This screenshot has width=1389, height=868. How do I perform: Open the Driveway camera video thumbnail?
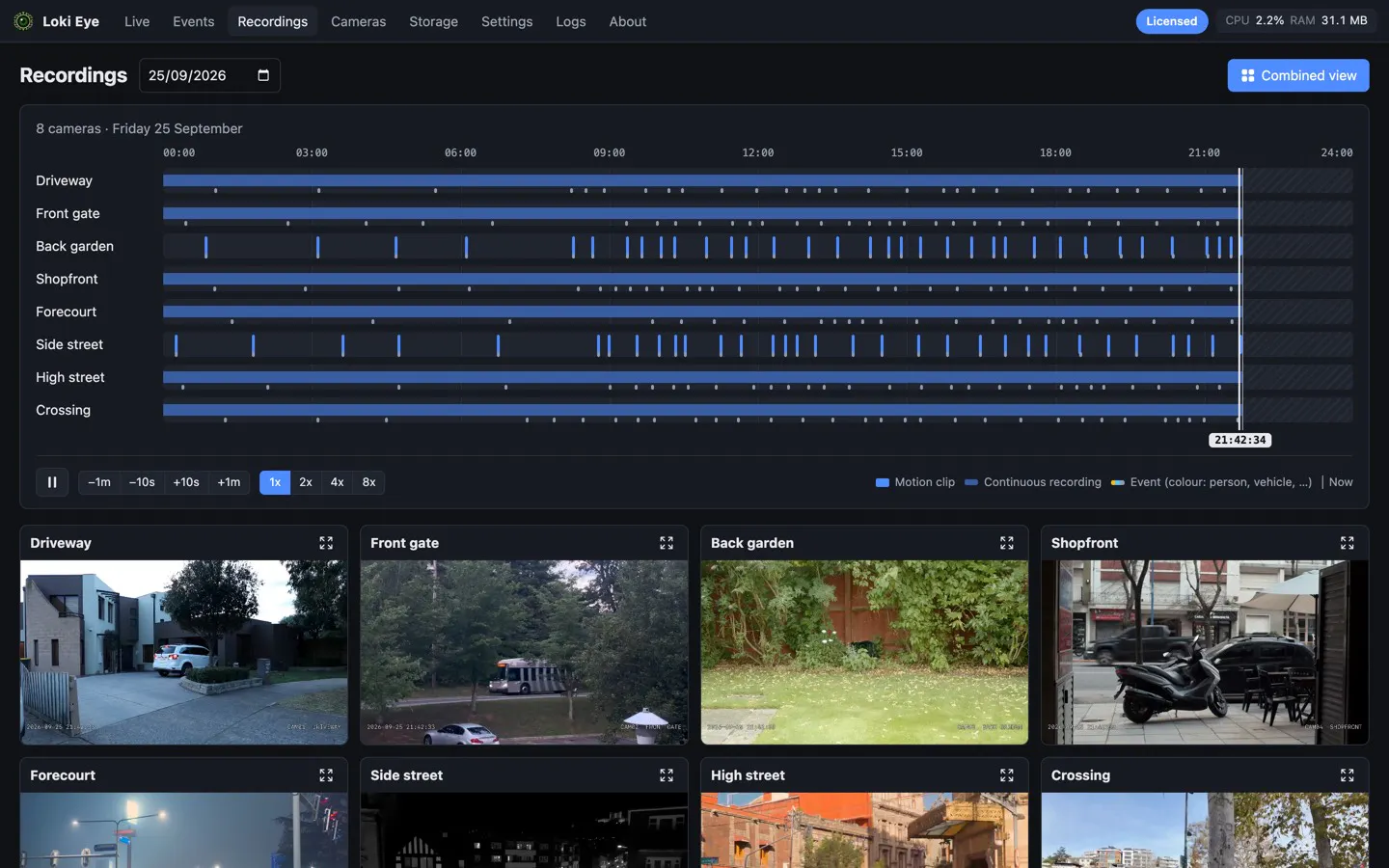click(184, 652)
